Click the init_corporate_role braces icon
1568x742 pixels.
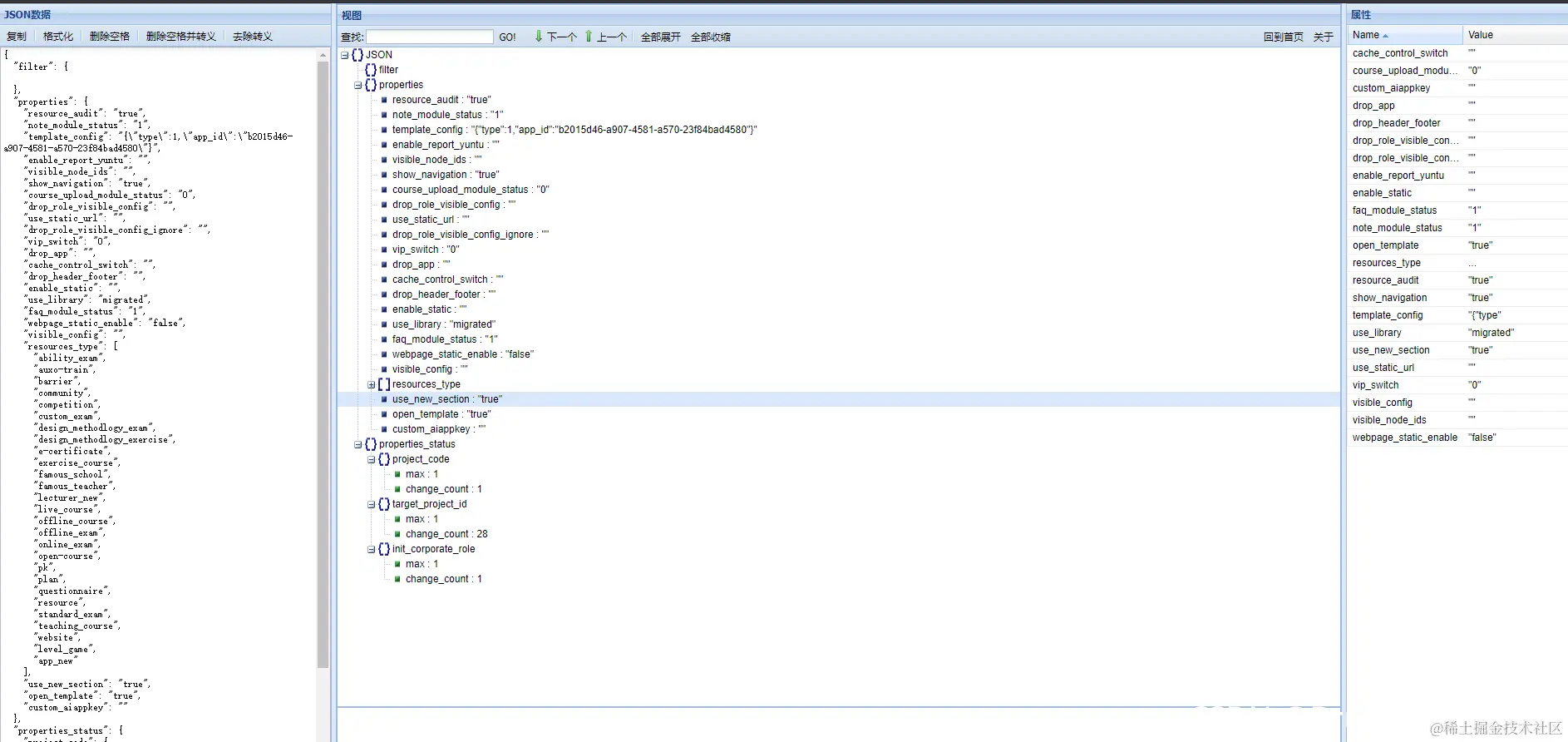tap(384, 549)
